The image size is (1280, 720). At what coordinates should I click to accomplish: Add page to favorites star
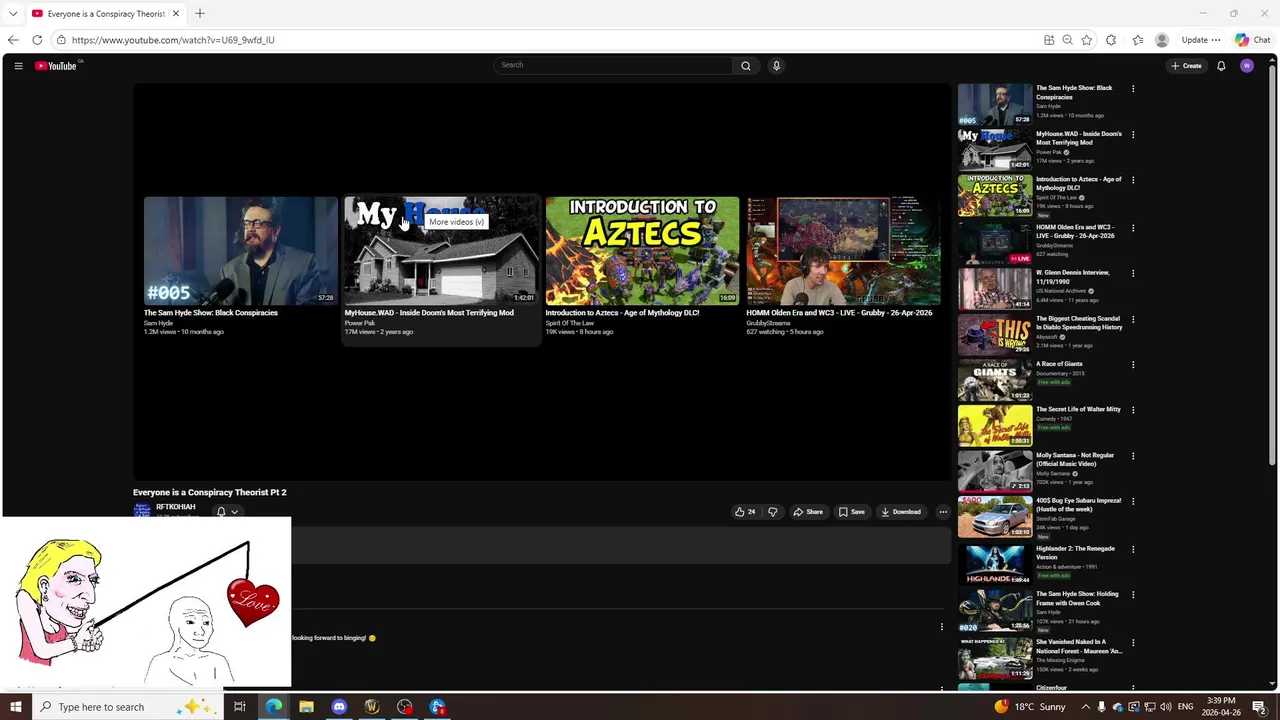[1086, 40]
